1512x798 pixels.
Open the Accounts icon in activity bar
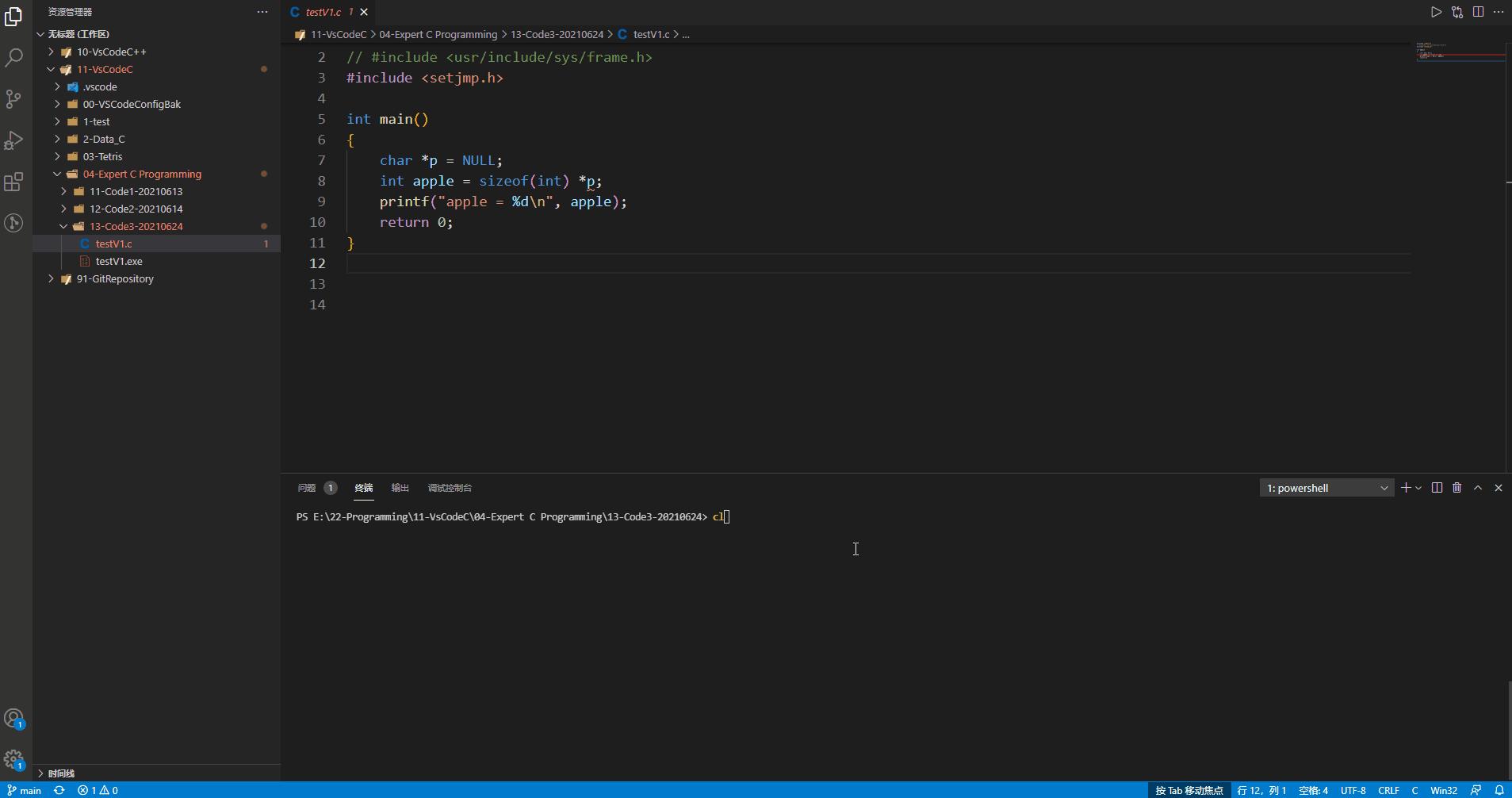(13, 718)
